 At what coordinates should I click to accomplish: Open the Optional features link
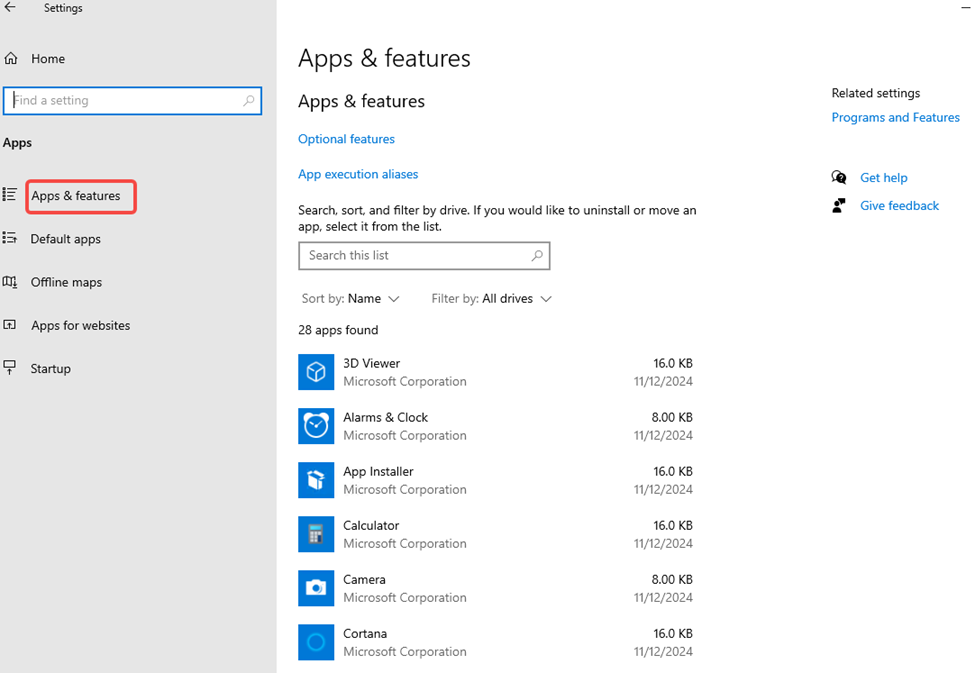(346, 139)
